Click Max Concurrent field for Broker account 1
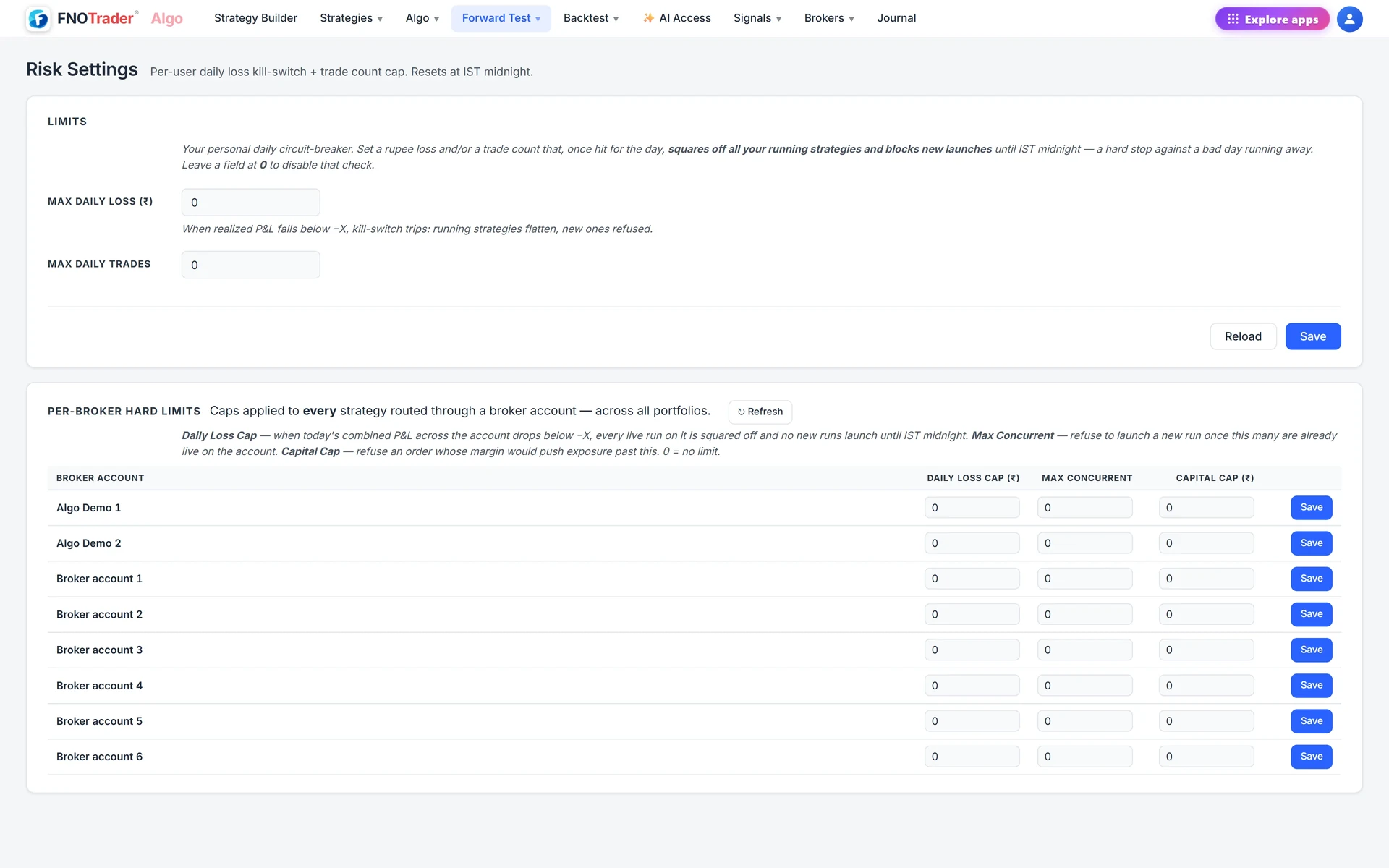This screenshot has height=868, width=1389. tap(1084, 579)
